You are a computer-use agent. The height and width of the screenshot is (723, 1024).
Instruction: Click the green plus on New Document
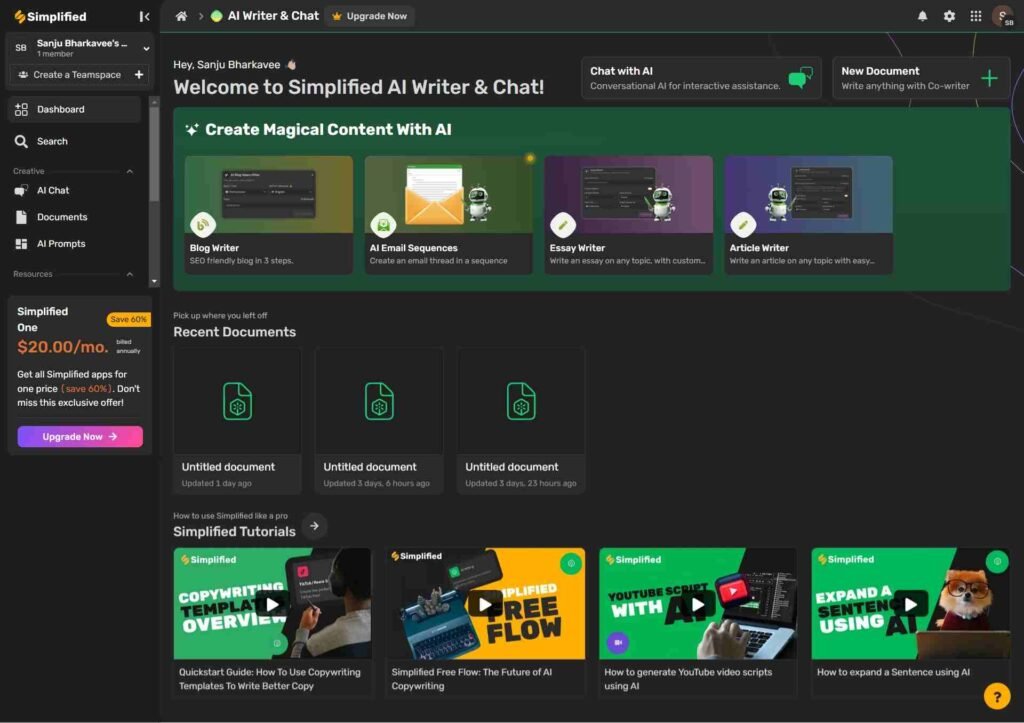[989, 78]
